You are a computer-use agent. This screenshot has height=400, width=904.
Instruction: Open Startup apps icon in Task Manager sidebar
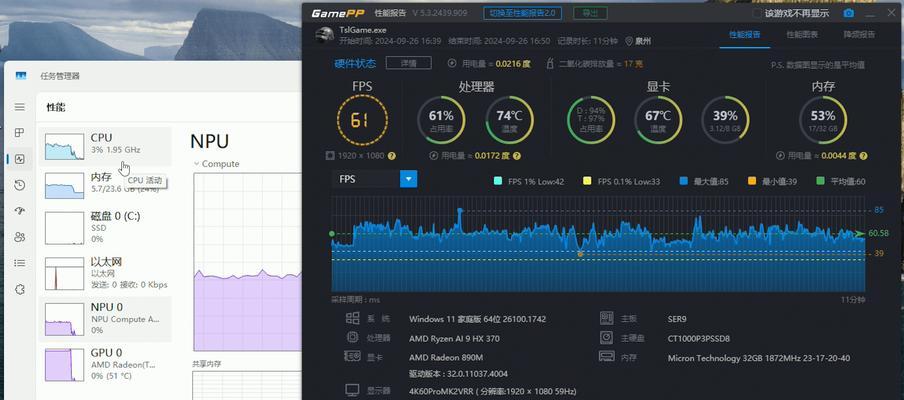[x=20, y=211]
